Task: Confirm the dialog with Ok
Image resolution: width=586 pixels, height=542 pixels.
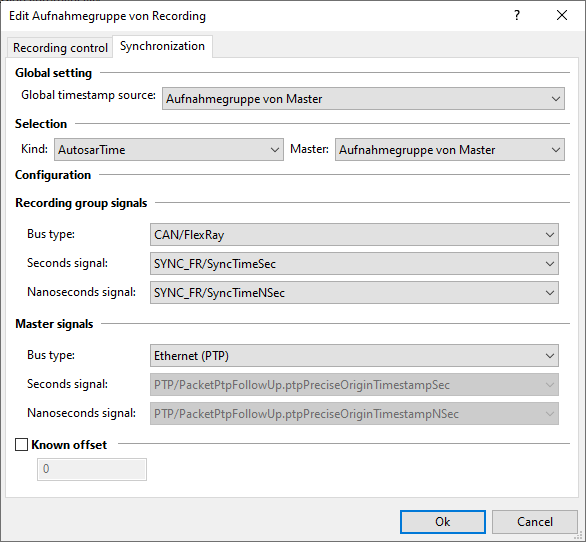Action: tap(443, 522)
